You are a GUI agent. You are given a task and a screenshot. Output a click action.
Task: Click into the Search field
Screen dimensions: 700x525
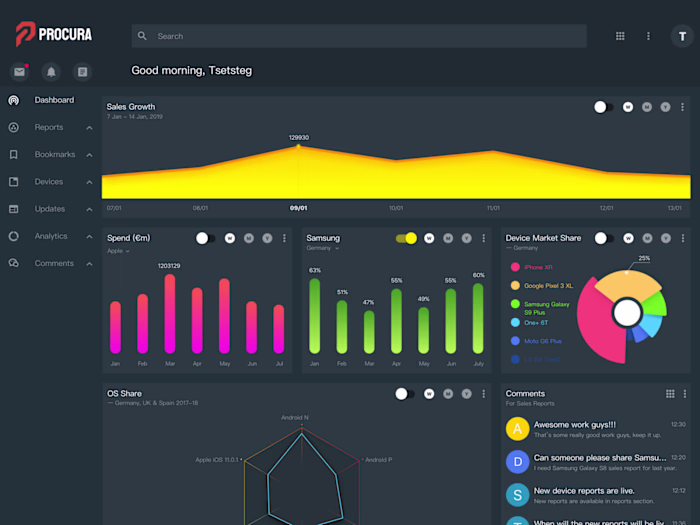coord(359,36)
